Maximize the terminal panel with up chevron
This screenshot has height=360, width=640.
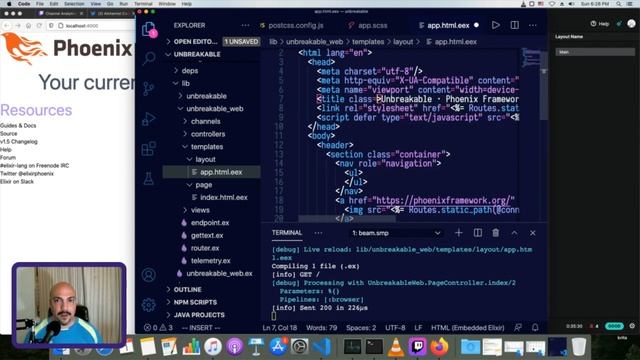coord(514,233)
